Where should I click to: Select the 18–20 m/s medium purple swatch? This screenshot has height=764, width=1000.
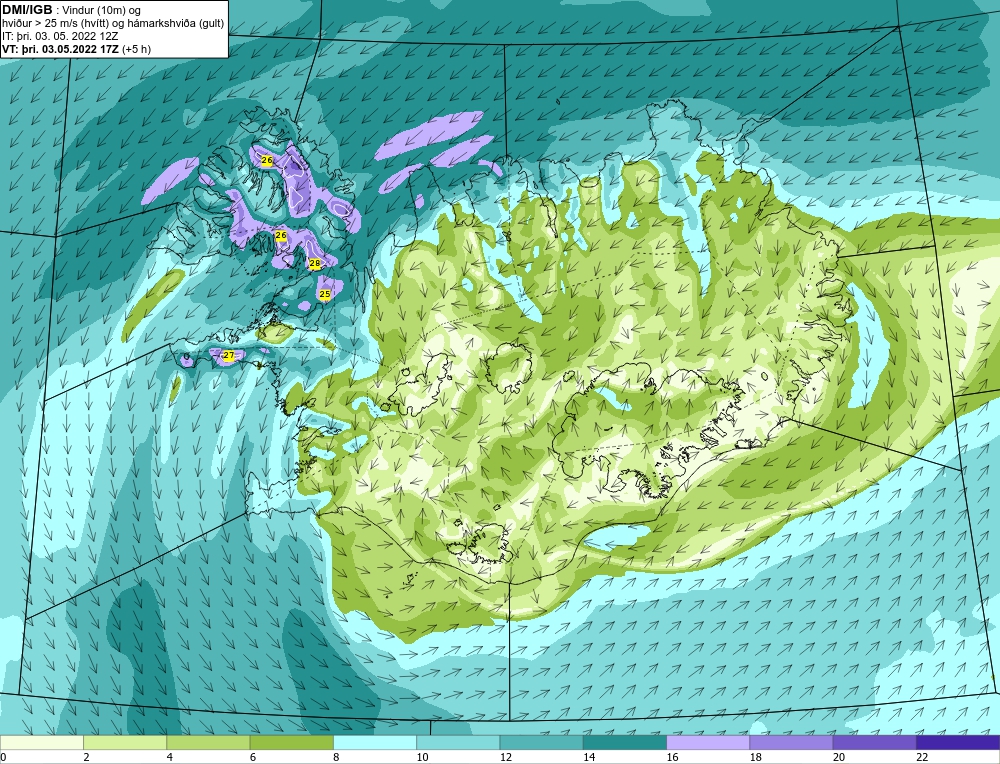click(791, 742)
